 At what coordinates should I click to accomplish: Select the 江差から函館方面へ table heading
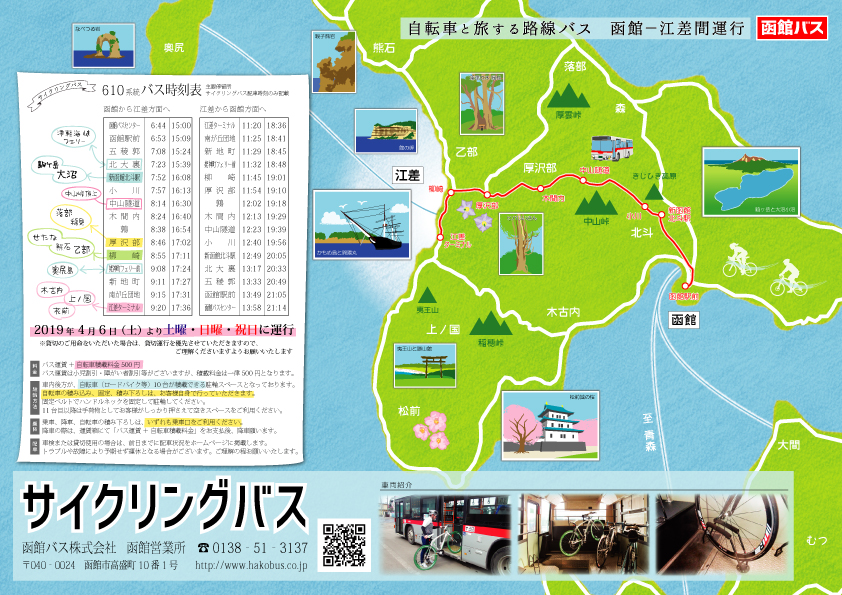(233, 109)
